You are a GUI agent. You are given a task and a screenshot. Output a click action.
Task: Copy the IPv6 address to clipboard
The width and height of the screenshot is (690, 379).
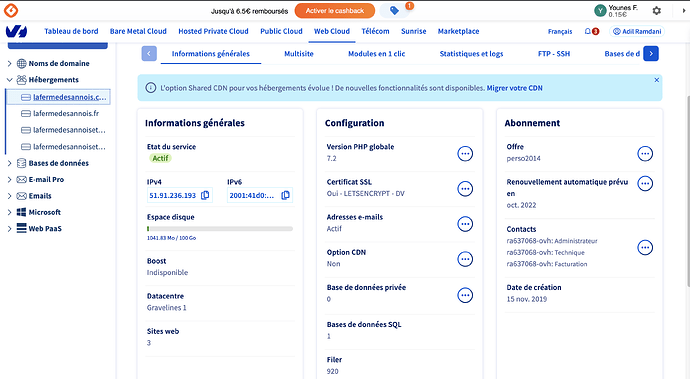point(285,195)
